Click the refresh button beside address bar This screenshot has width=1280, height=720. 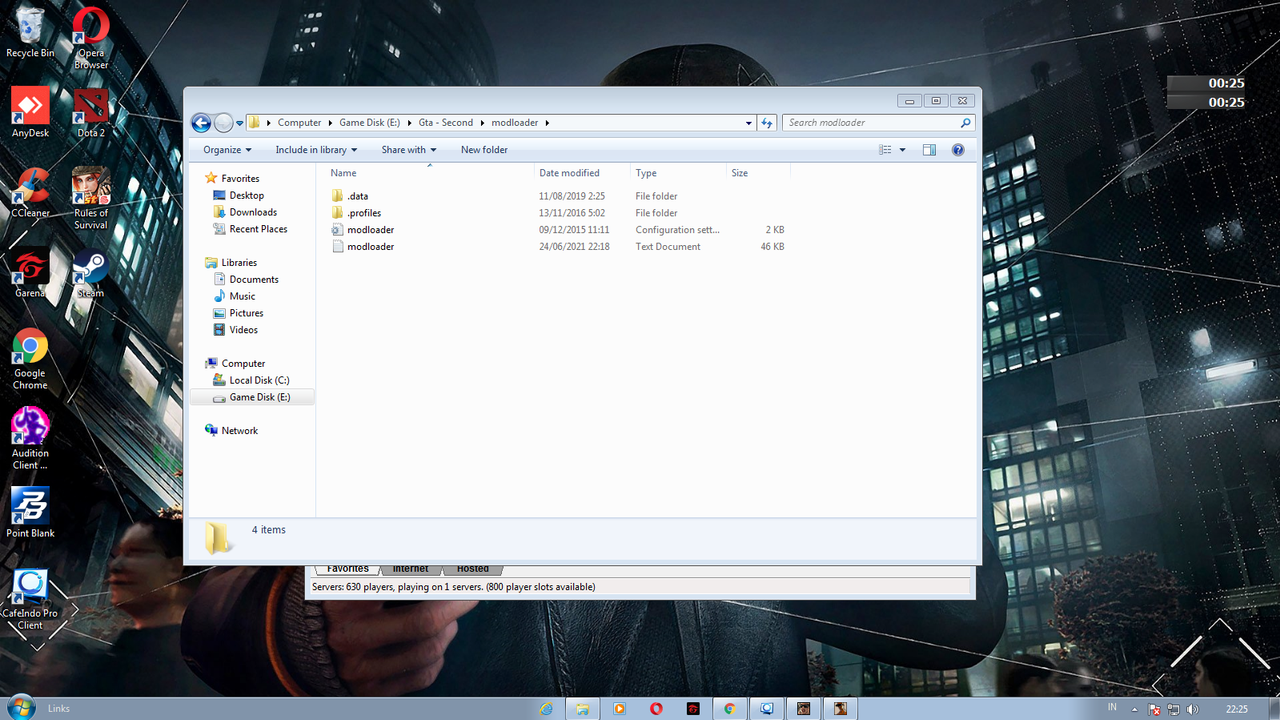[x=767, y=123]
